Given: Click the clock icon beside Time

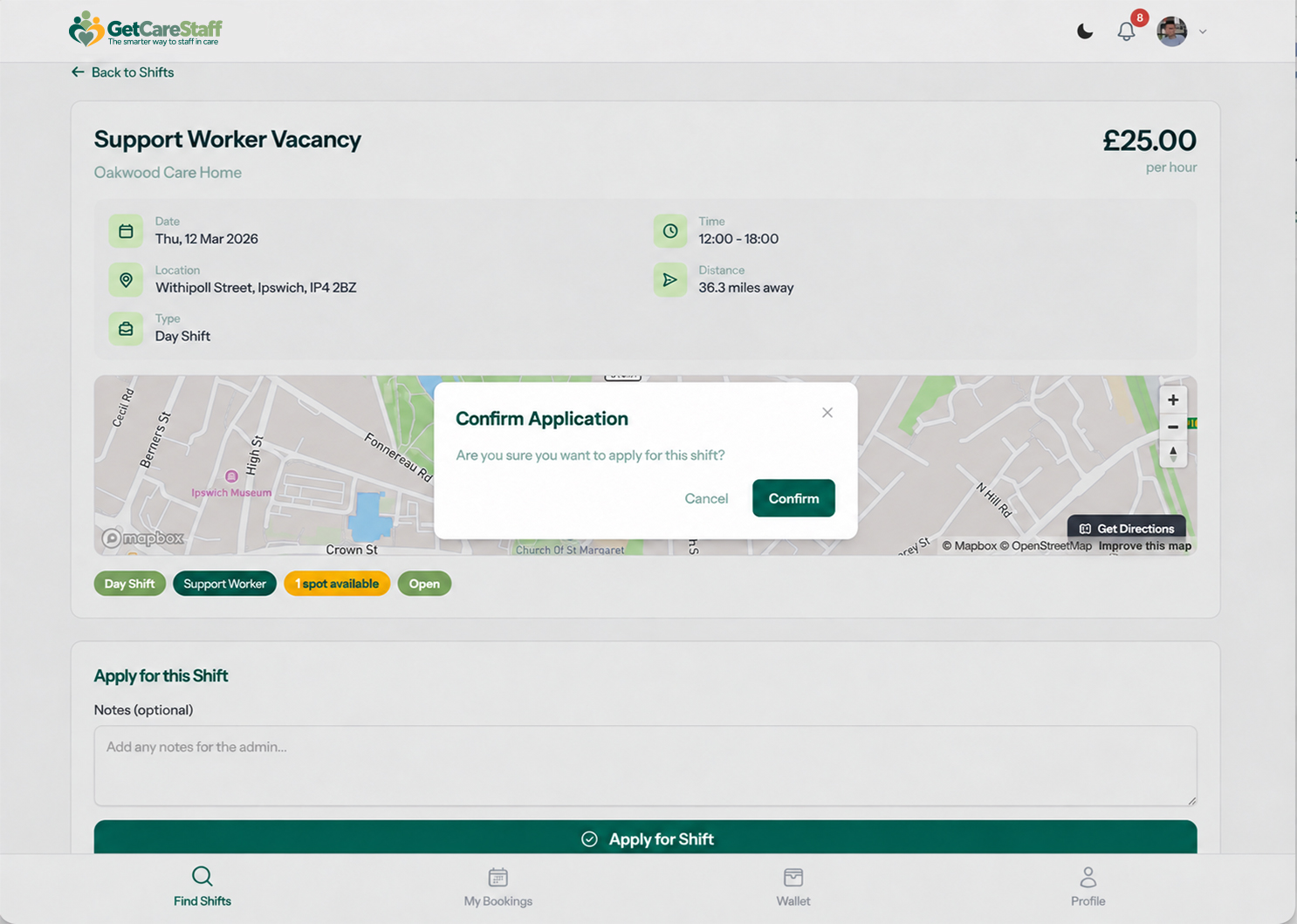Looking at the screenshot, I should [670, 231].
